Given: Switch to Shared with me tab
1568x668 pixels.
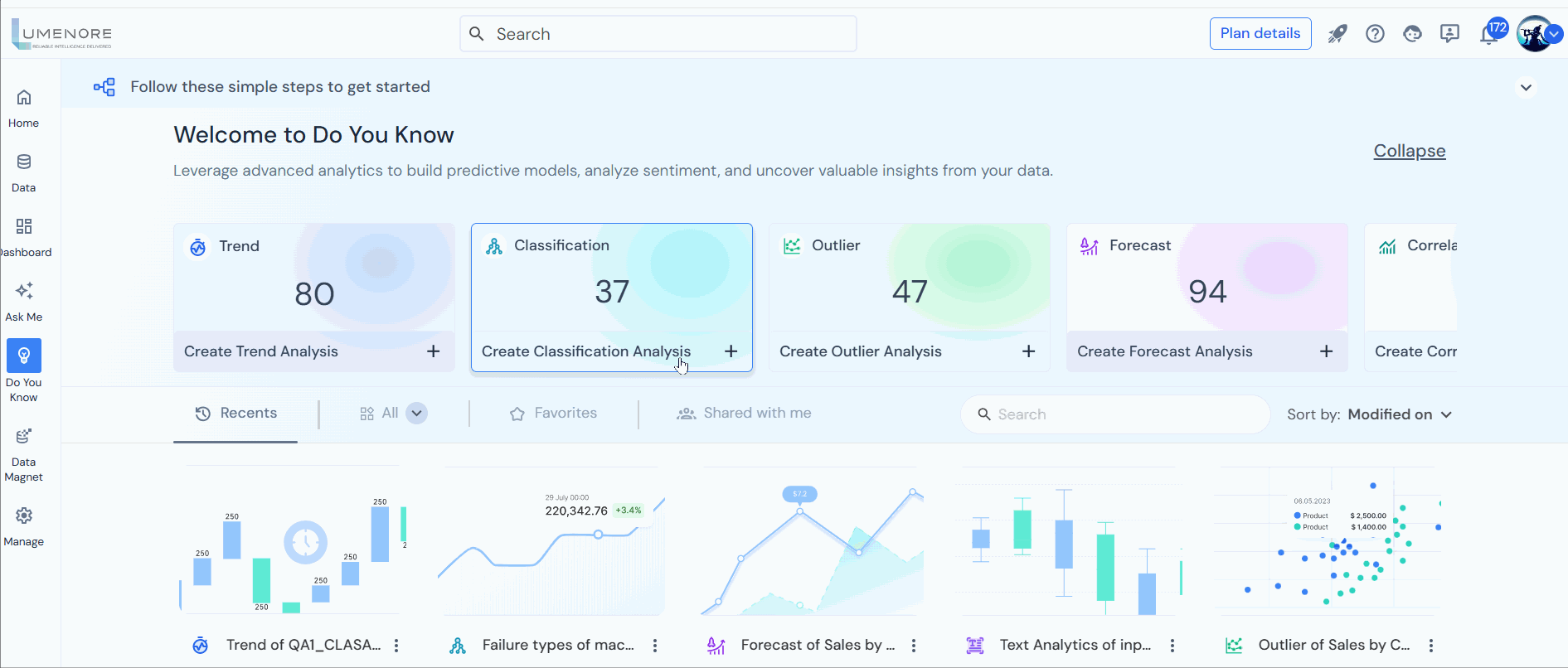Looking at the screenshot, I should click(x=744, y=414).
